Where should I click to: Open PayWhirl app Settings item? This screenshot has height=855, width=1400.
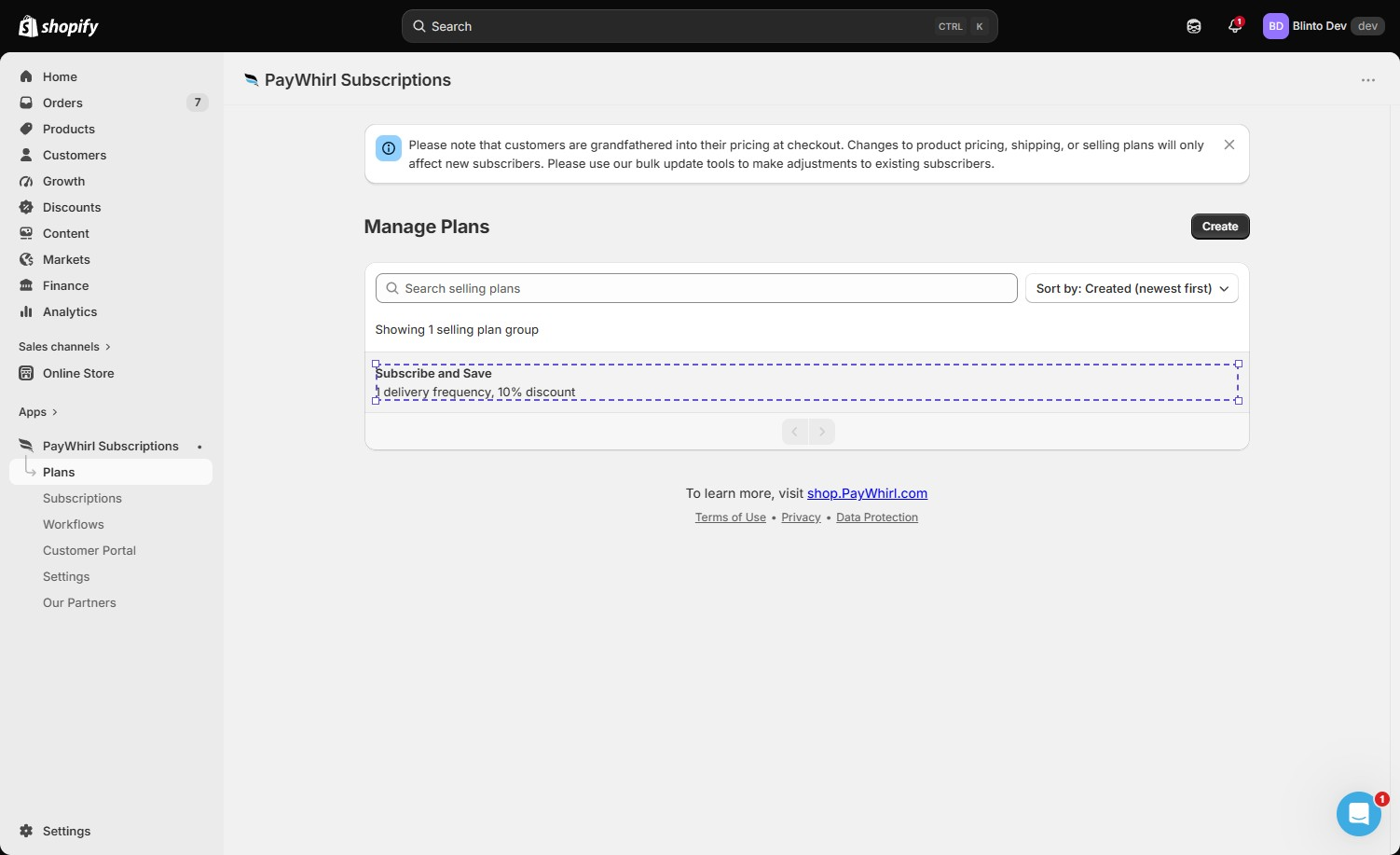[x=66, y=576]
